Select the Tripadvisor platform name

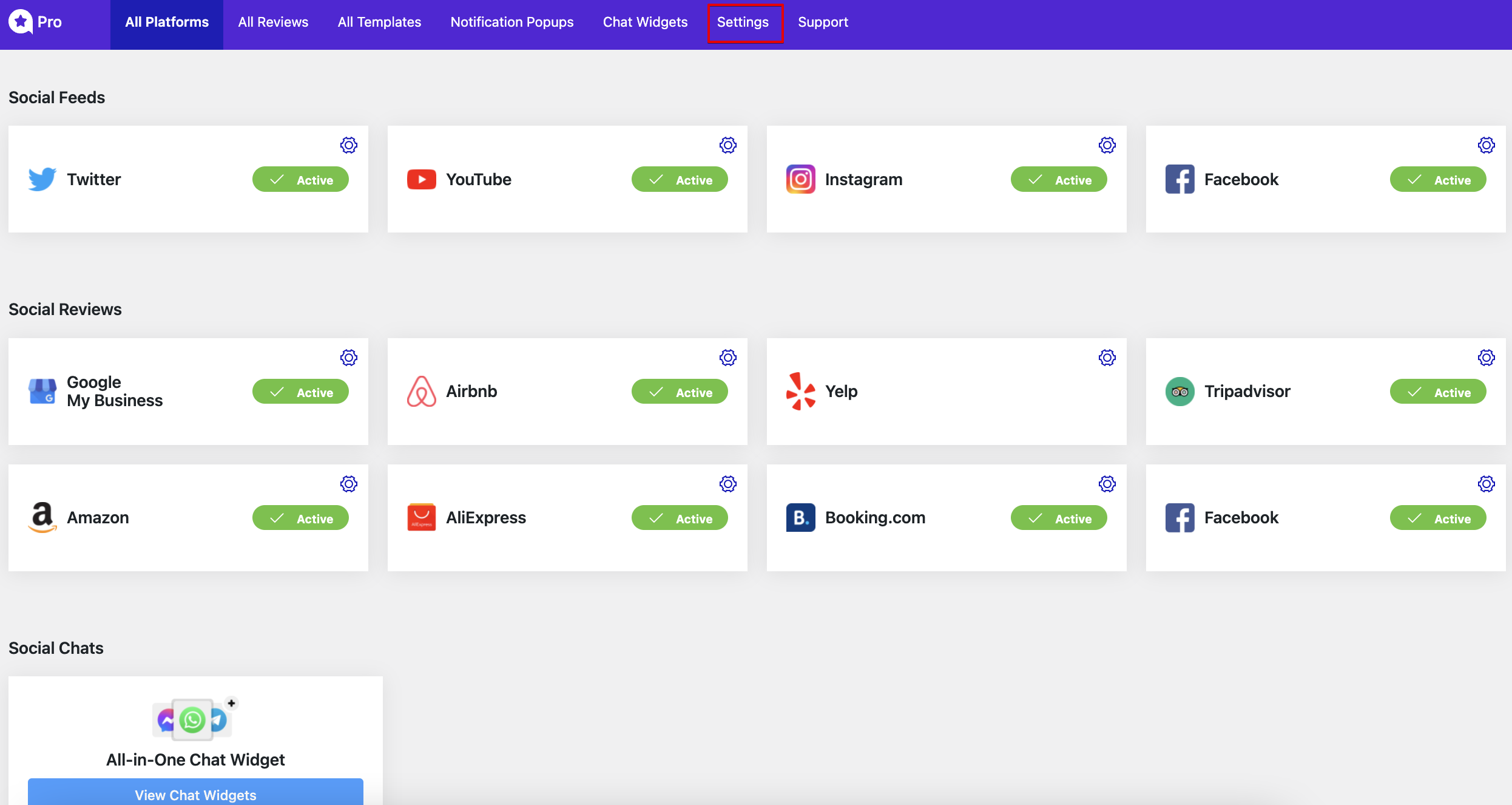click(x=1247, y=392)
